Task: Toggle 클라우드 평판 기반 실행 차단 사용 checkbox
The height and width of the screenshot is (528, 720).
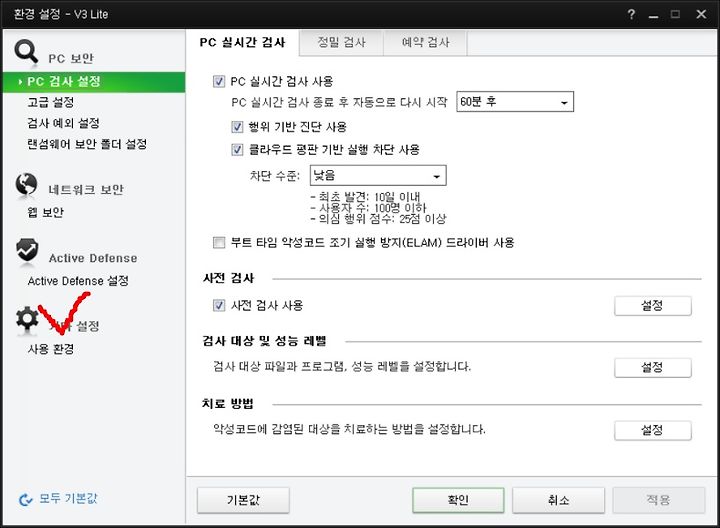Action: click(x=237, y=149)
